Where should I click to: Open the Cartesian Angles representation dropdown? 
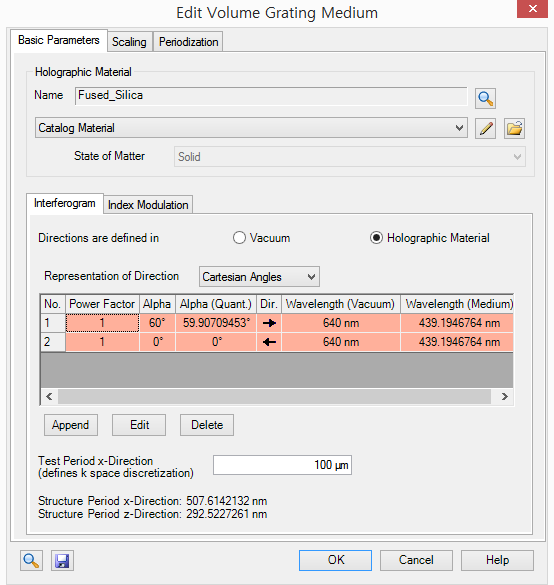pyautogui.click(x=259, y=277)
